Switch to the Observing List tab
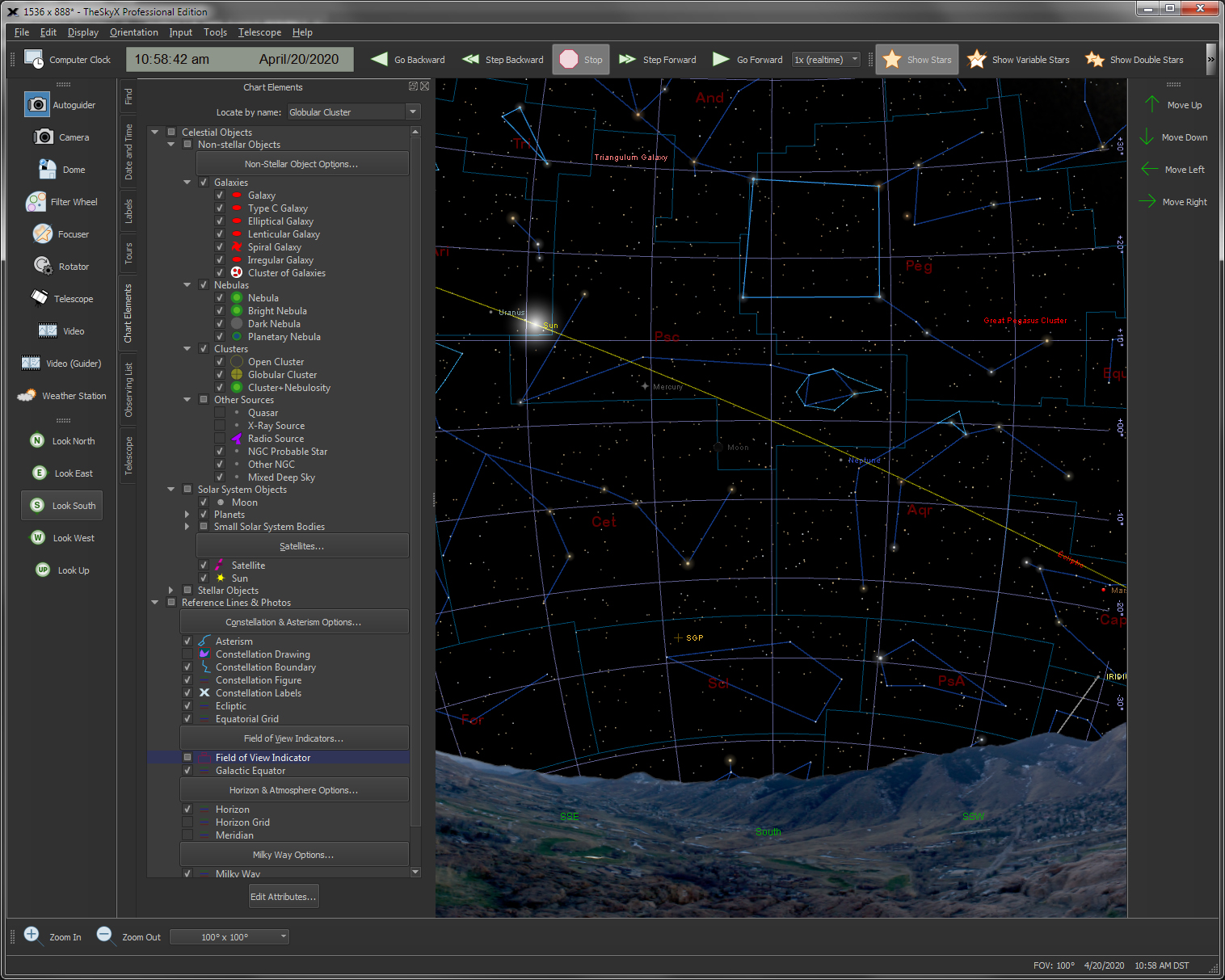This screenshot has width=1225, height=980. pyautogui.click(x=128, y=389)
